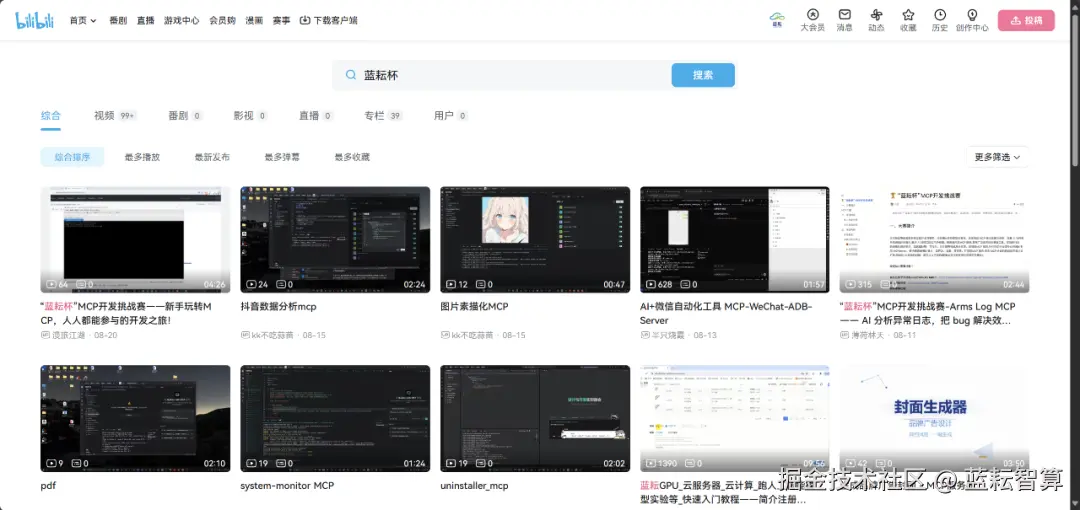Switch to the 专栏 39 tab

(383, 116)
